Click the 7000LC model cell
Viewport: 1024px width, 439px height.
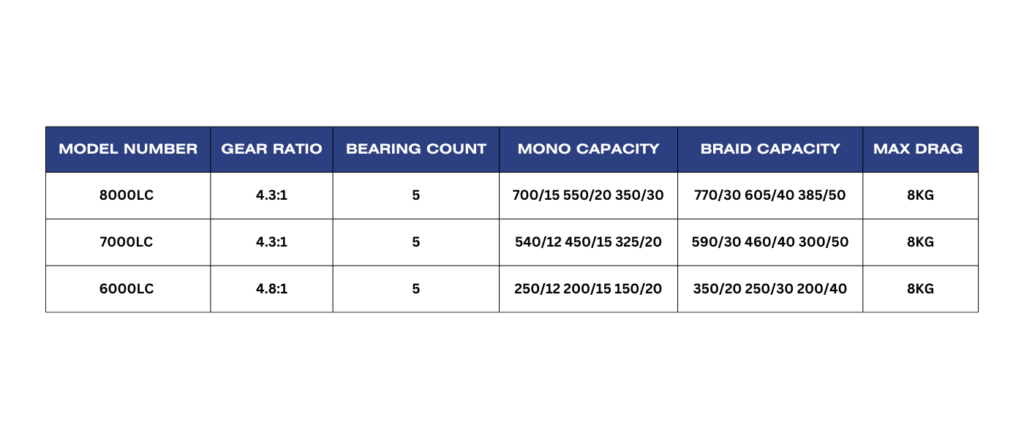click(x=128, y=242)
